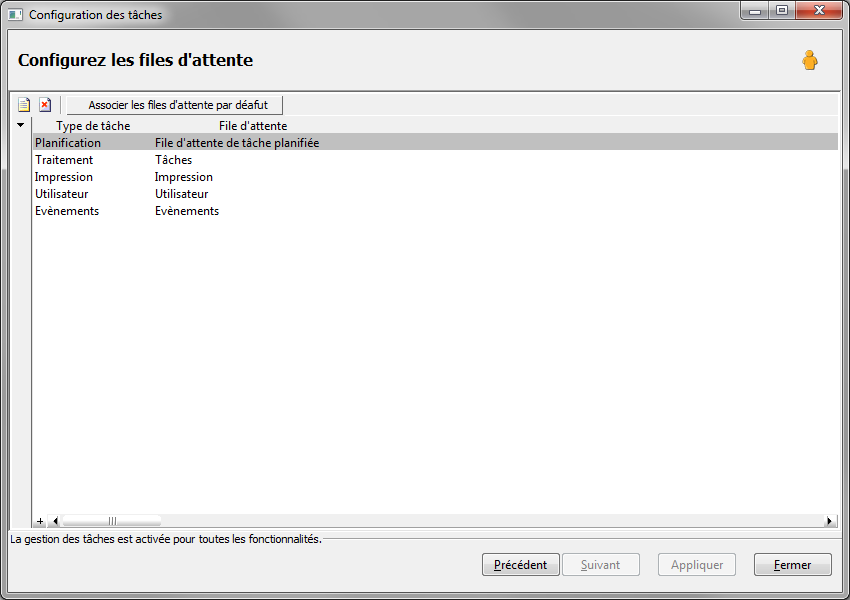Click the horizontal scrollbar thumb

[x=112, y=521]
